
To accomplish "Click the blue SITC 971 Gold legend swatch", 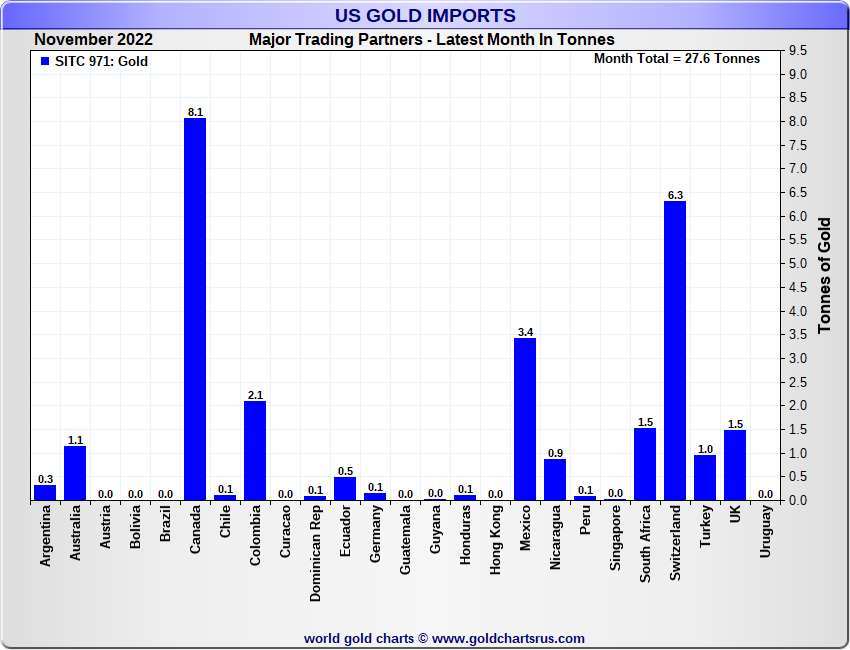I will [x=45, y=61].
